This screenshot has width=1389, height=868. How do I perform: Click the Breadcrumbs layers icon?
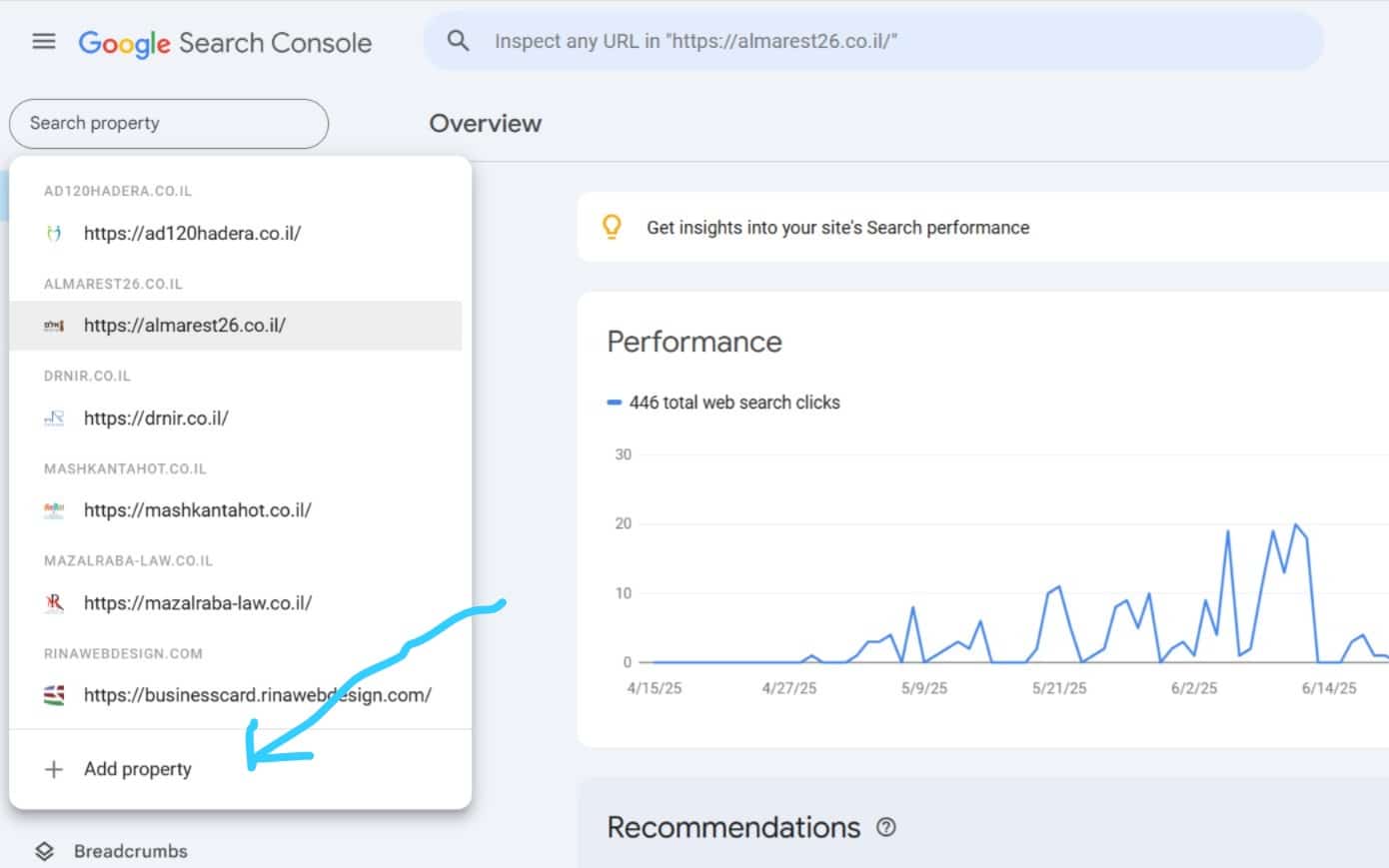point(44,851)
